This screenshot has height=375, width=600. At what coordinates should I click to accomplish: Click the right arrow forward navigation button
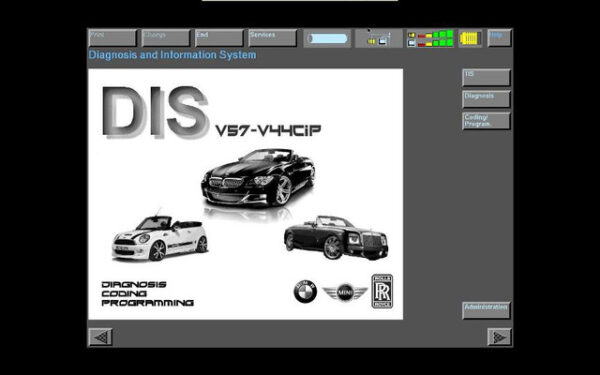(499, 337)
